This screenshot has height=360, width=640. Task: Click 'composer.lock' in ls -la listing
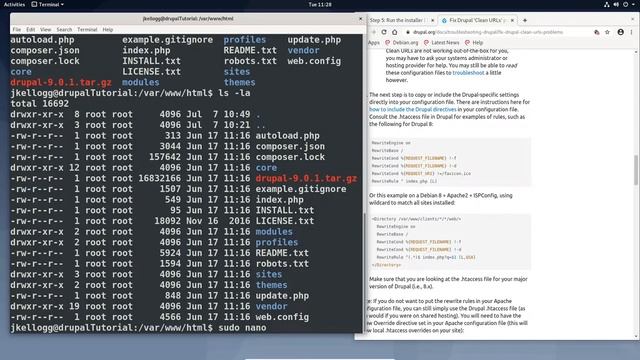(290, 157)
